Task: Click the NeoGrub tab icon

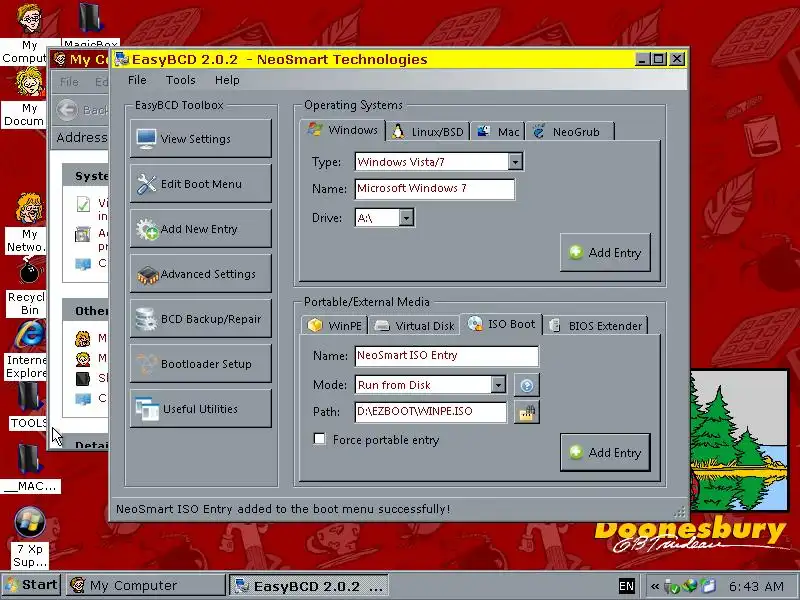Action: 538,131
